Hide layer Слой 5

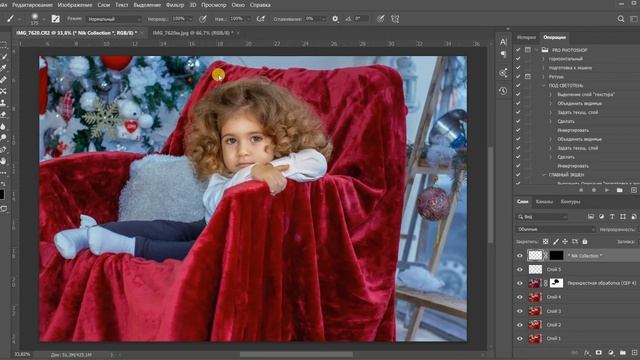(520, 269)
